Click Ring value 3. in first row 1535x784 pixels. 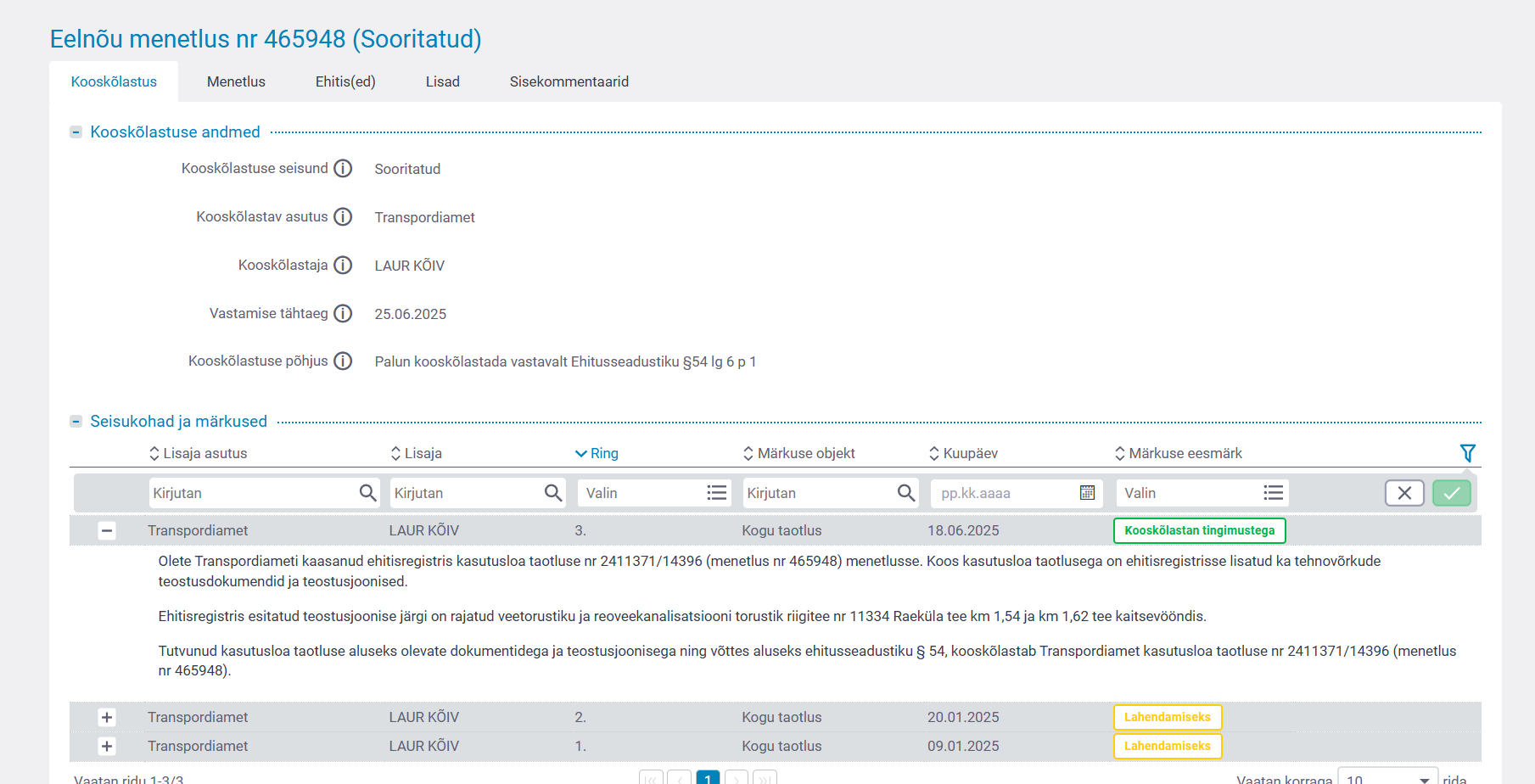[x=580, y=530]
